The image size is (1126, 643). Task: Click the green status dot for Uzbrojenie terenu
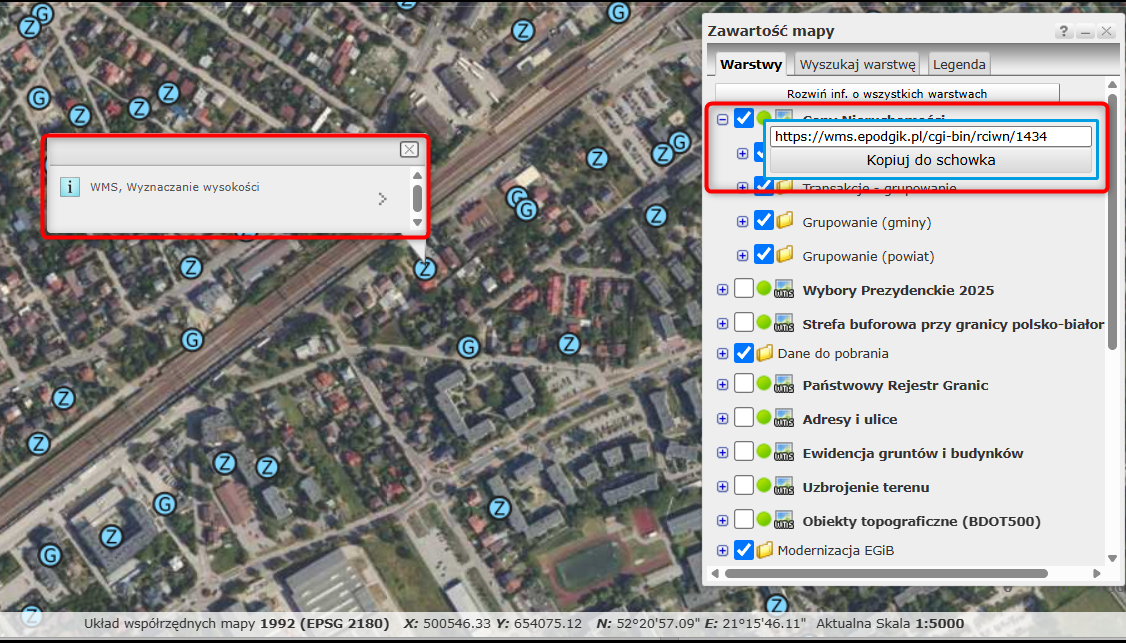pyautogui.click(x=764, y=487)
